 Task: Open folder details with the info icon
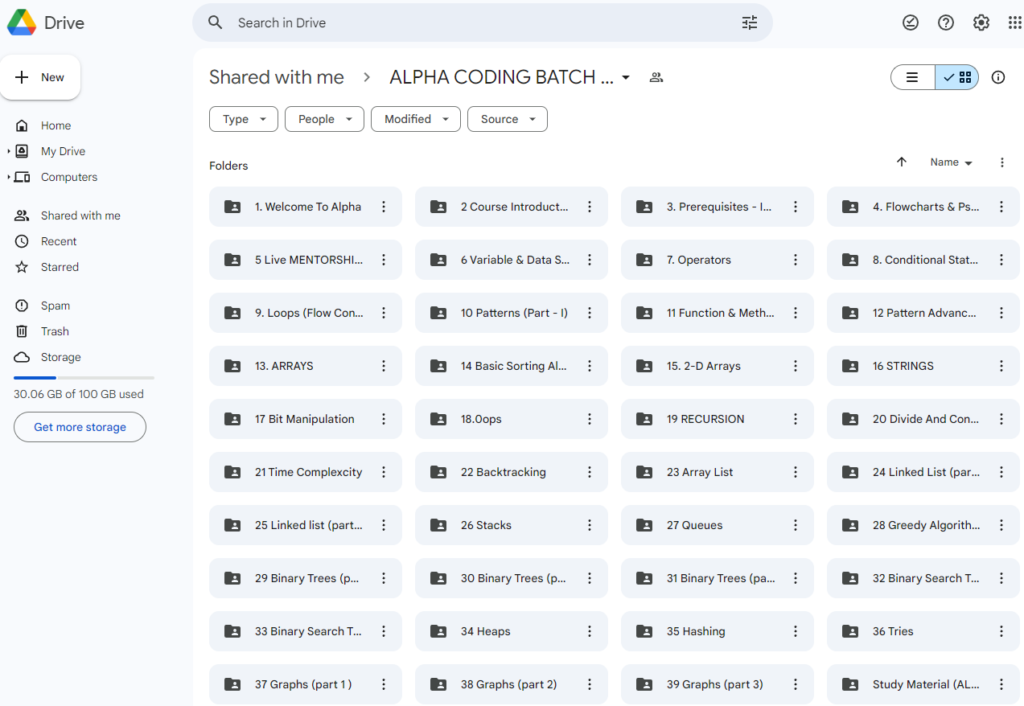(x=997, y=77)
